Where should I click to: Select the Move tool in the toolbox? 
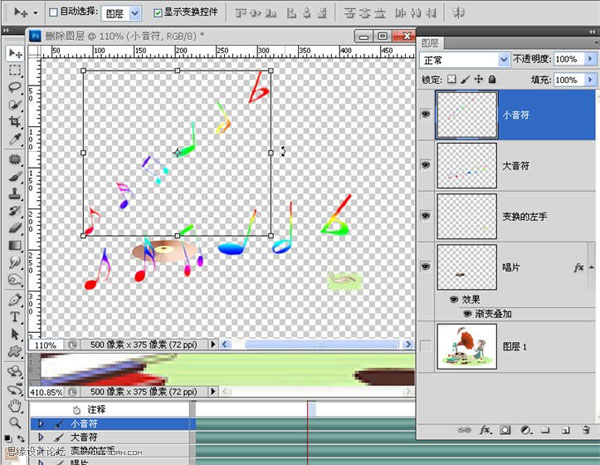15,53
